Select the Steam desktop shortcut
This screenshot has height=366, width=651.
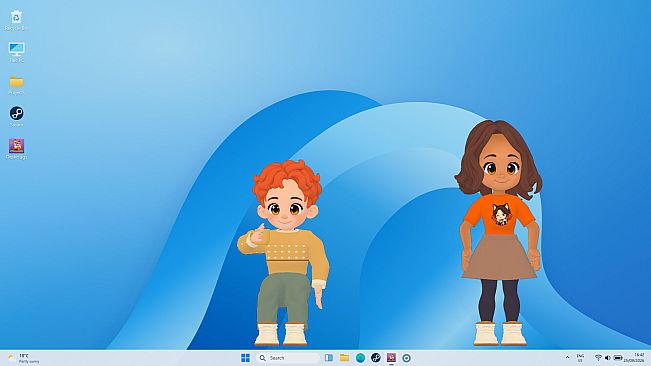coord(16,116)
